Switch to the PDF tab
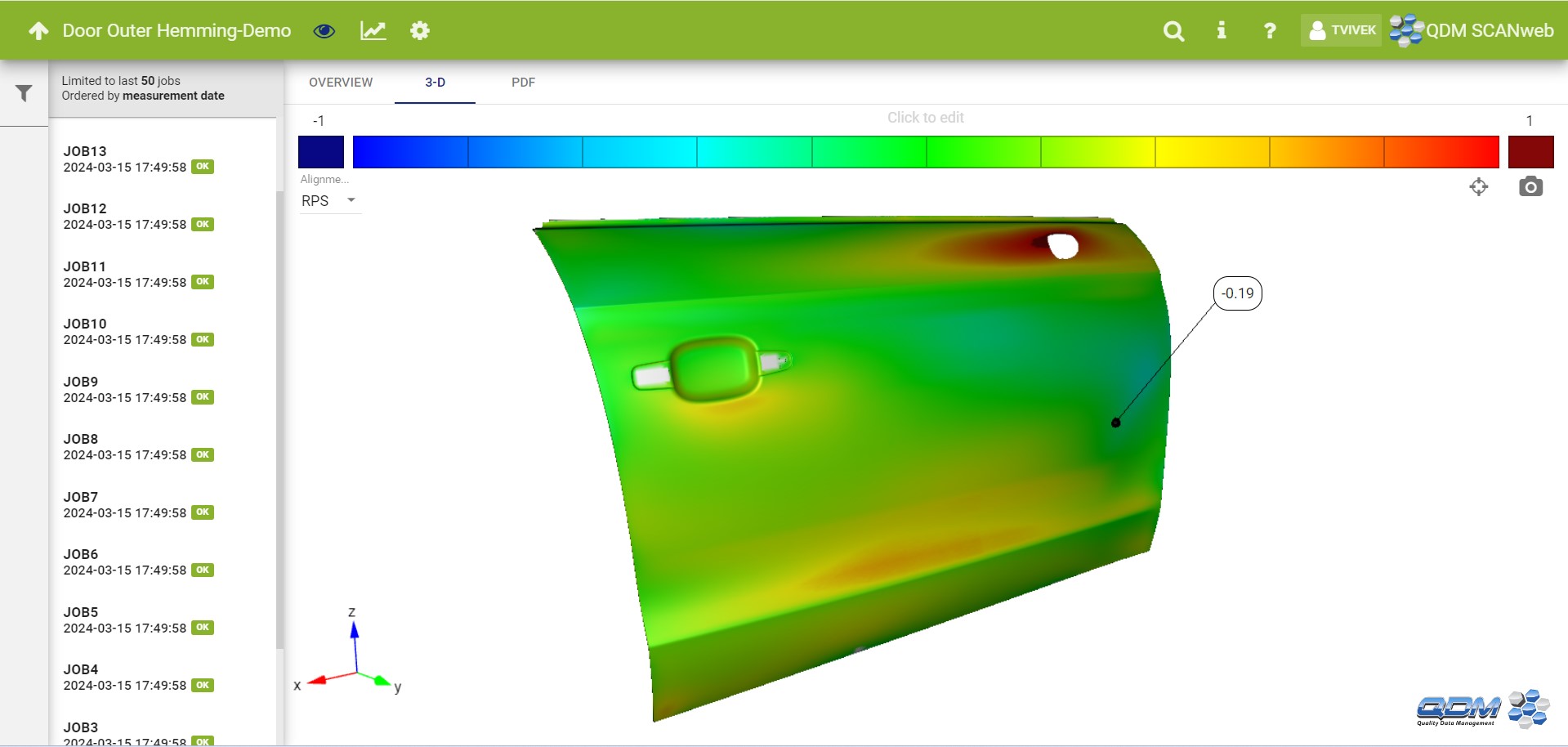Image resolution: width=1568 pixels, height=747 pixels. [523, 83]
